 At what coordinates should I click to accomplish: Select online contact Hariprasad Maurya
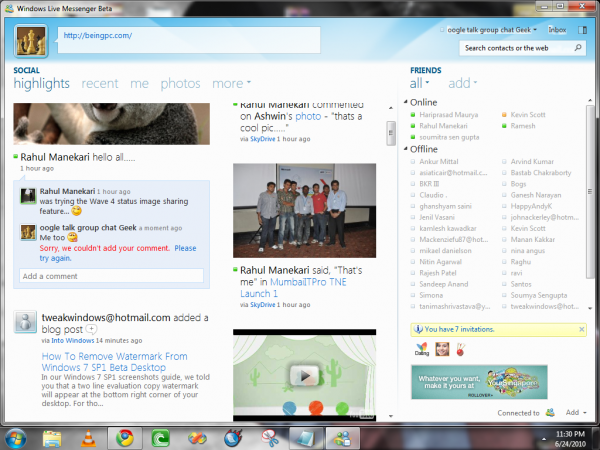point(448,114)
